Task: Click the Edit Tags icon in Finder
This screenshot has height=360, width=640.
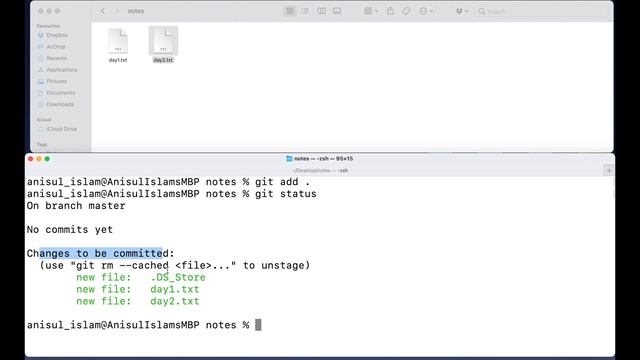Action: coord(406,11)
